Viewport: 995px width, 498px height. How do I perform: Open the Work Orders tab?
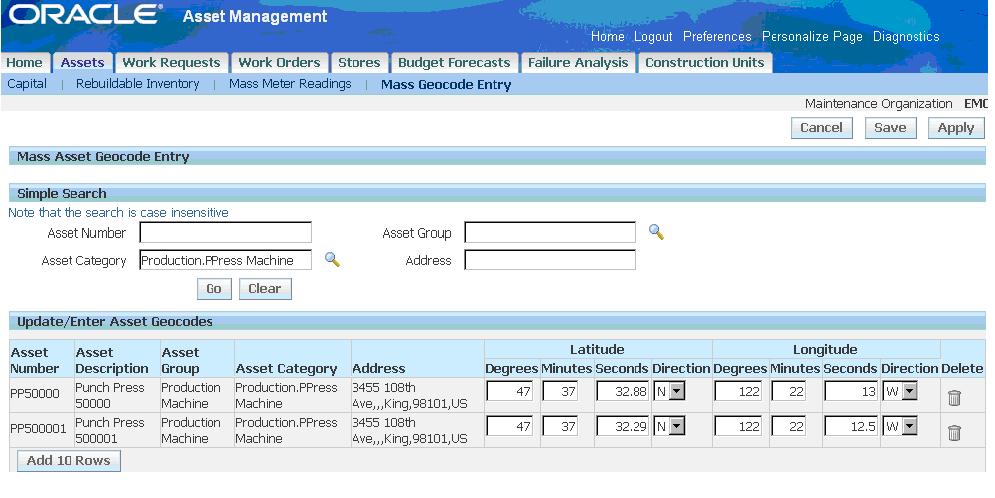[279, 63]
